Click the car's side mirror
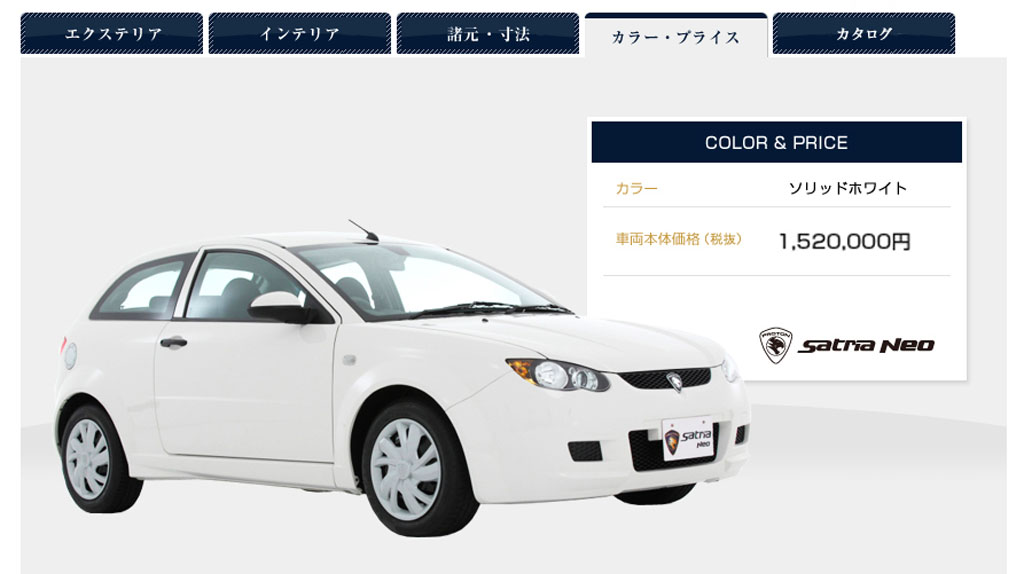 coord(281,308)
